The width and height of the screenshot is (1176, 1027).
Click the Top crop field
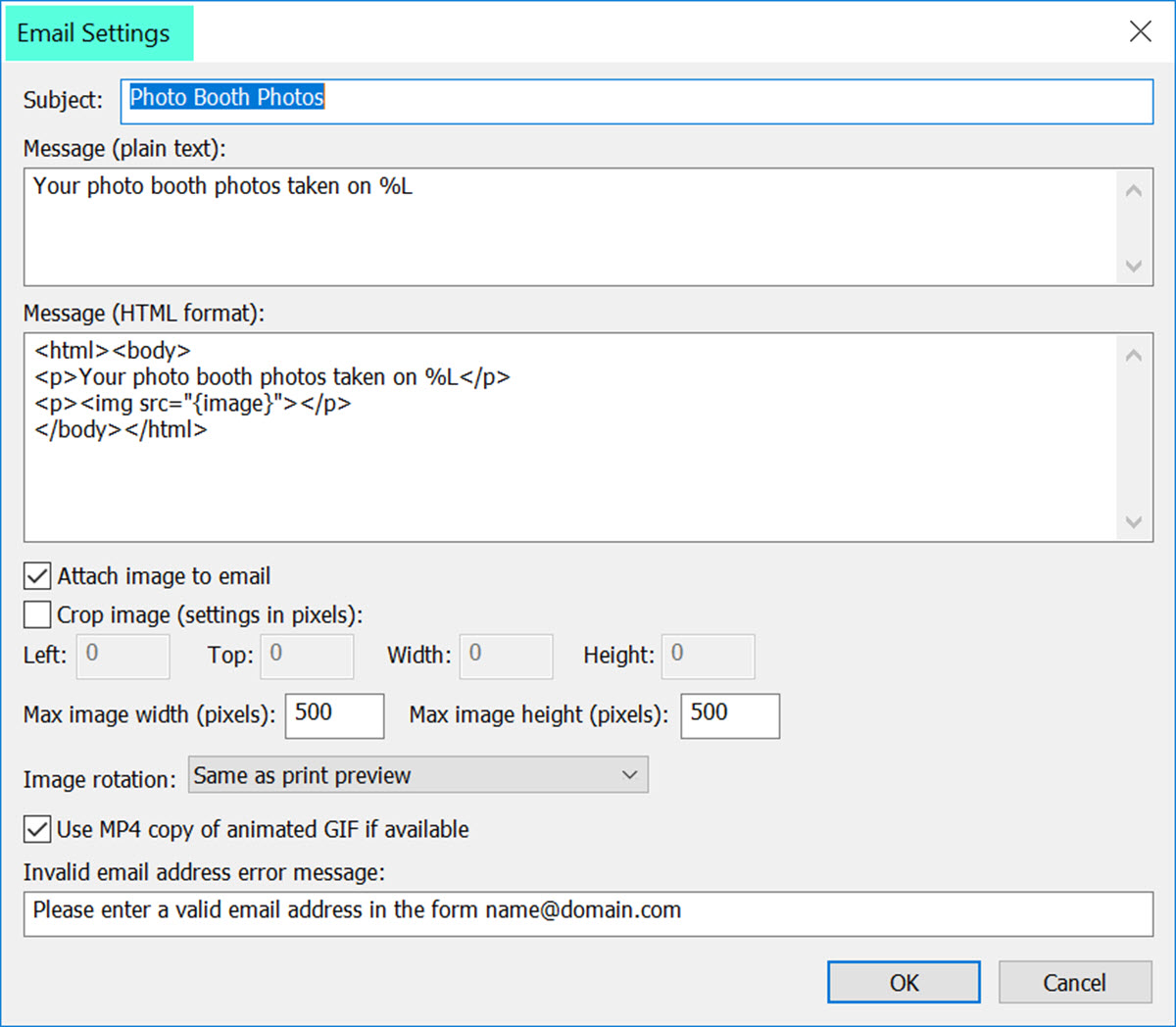(x=307, y=657)
